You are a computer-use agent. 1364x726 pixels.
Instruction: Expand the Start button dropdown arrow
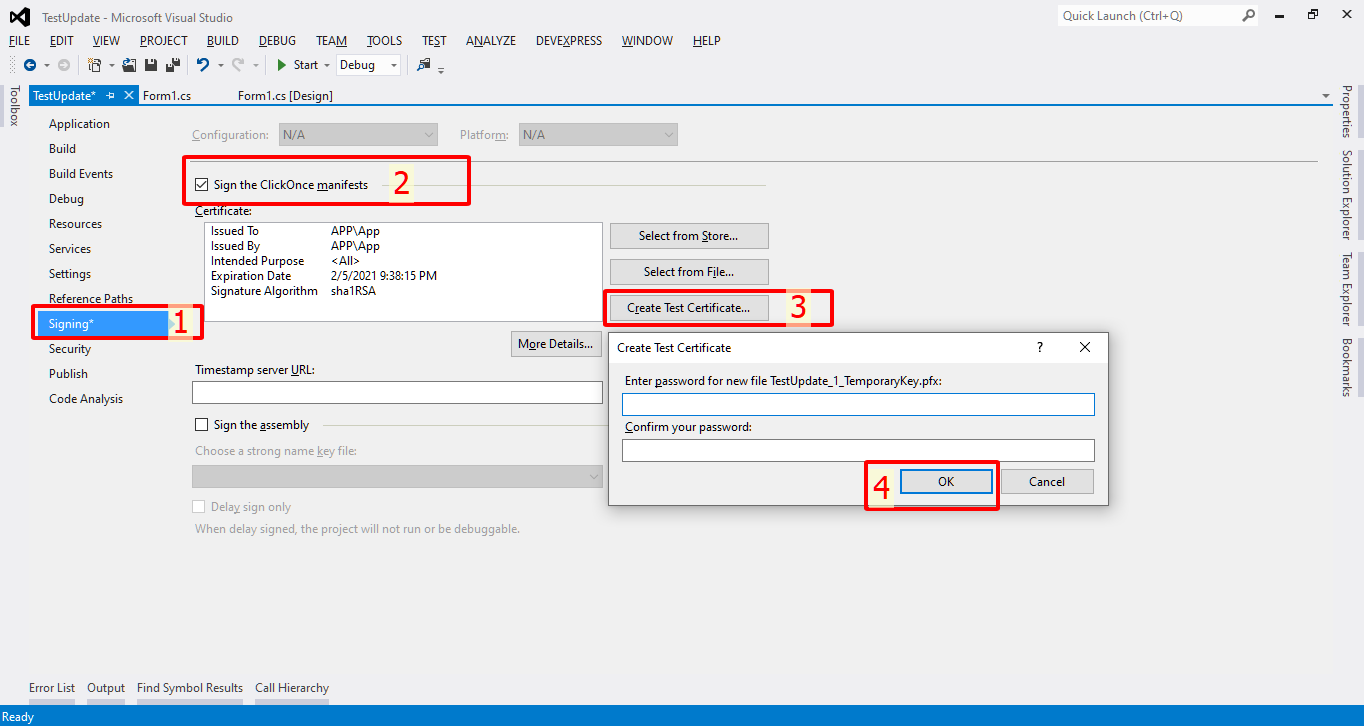[x=327, y=65]
